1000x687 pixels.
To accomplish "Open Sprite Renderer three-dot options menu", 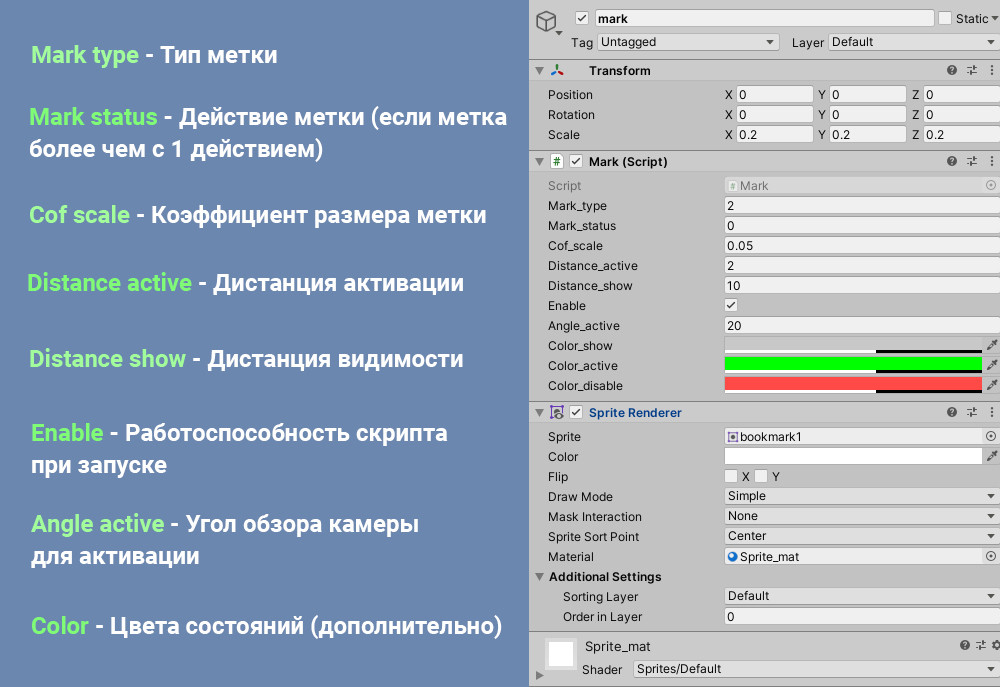I will tap(992, 412).
